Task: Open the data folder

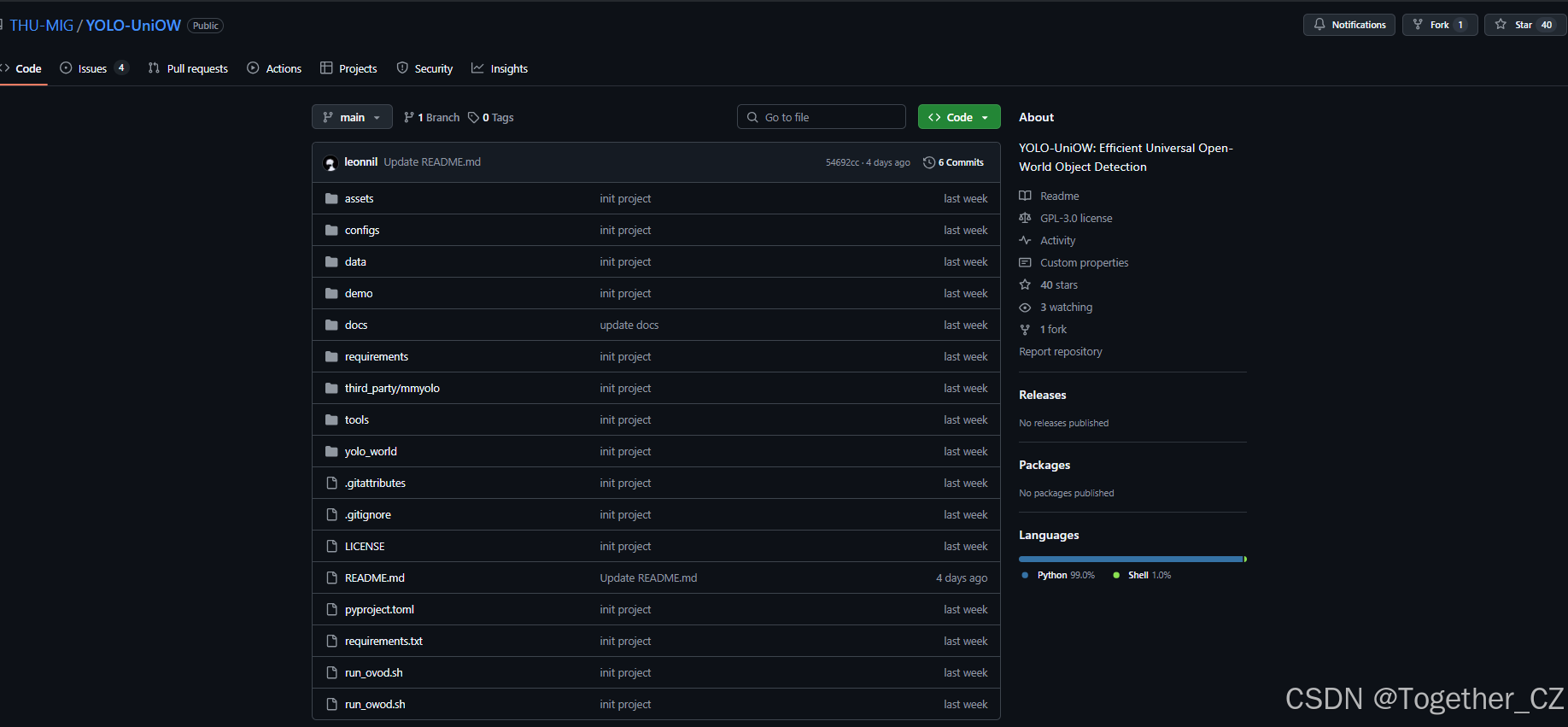Action: pos(355,261)
